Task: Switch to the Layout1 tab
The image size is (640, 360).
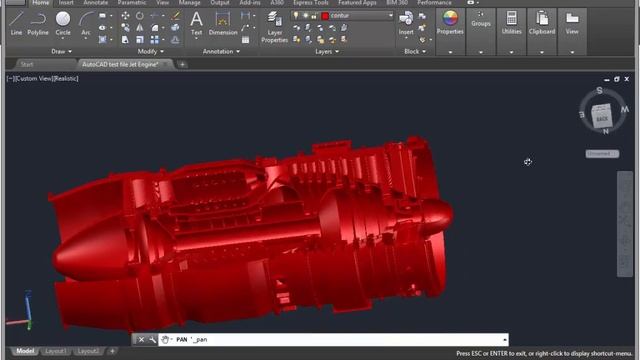Action: (x=55, y=351)
